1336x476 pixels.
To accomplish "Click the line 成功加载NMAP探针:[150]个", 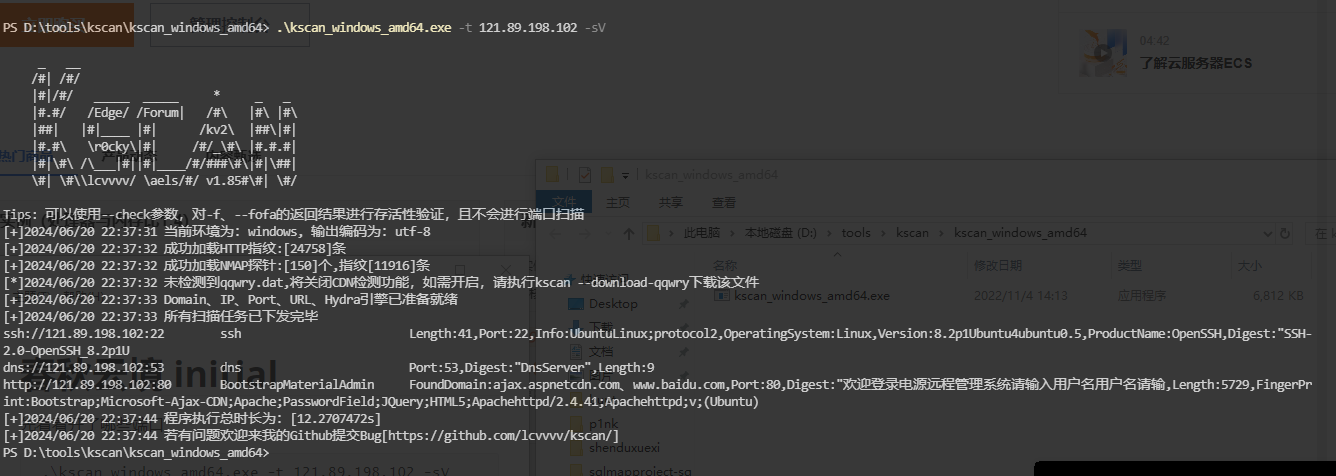I will [217, 265].
